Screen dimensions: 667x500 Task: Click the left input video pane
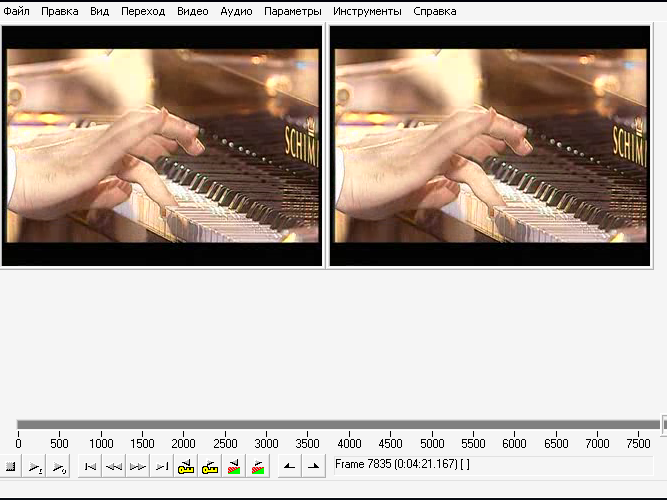[x=162, y=146]
